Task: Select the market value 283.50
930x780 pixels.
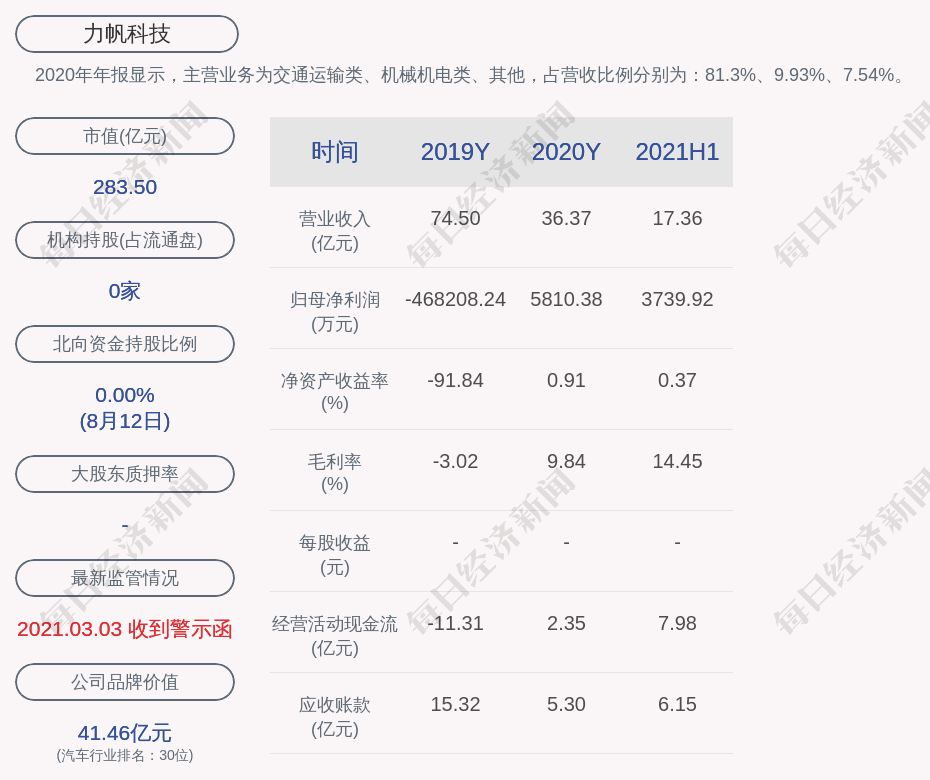Action: pyautogui.click(x=125, y=187)
